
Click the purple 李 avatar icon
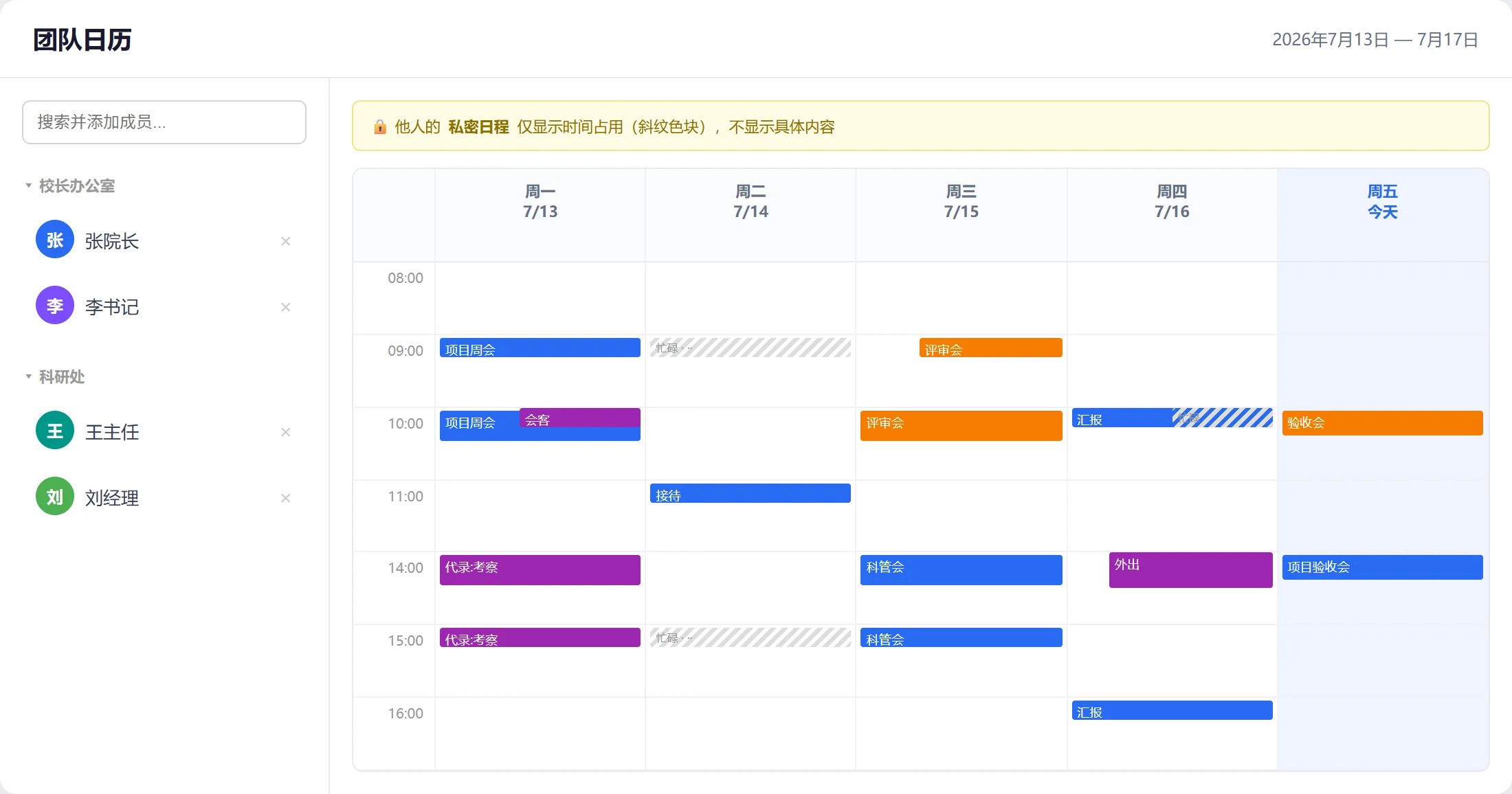(x=55, y=306)
